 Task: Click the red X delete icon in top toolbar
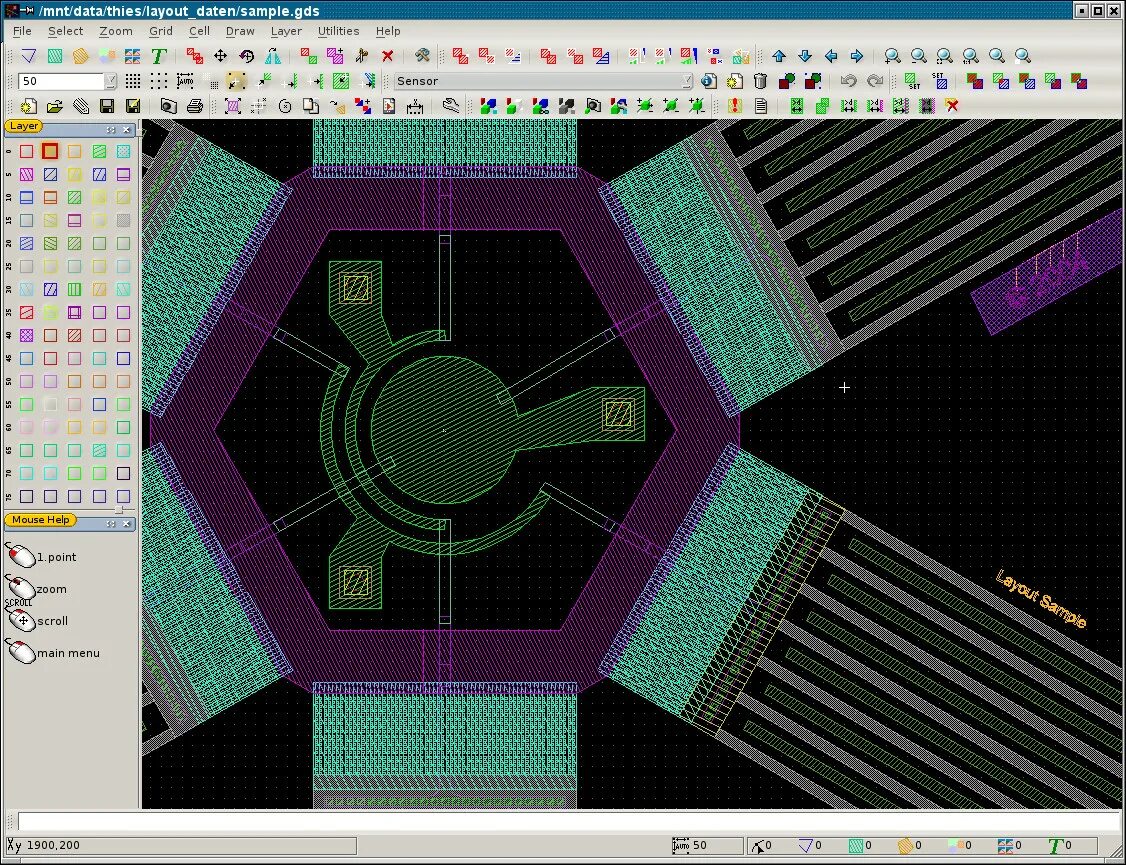pyautogui.click(x=388, y=56)
